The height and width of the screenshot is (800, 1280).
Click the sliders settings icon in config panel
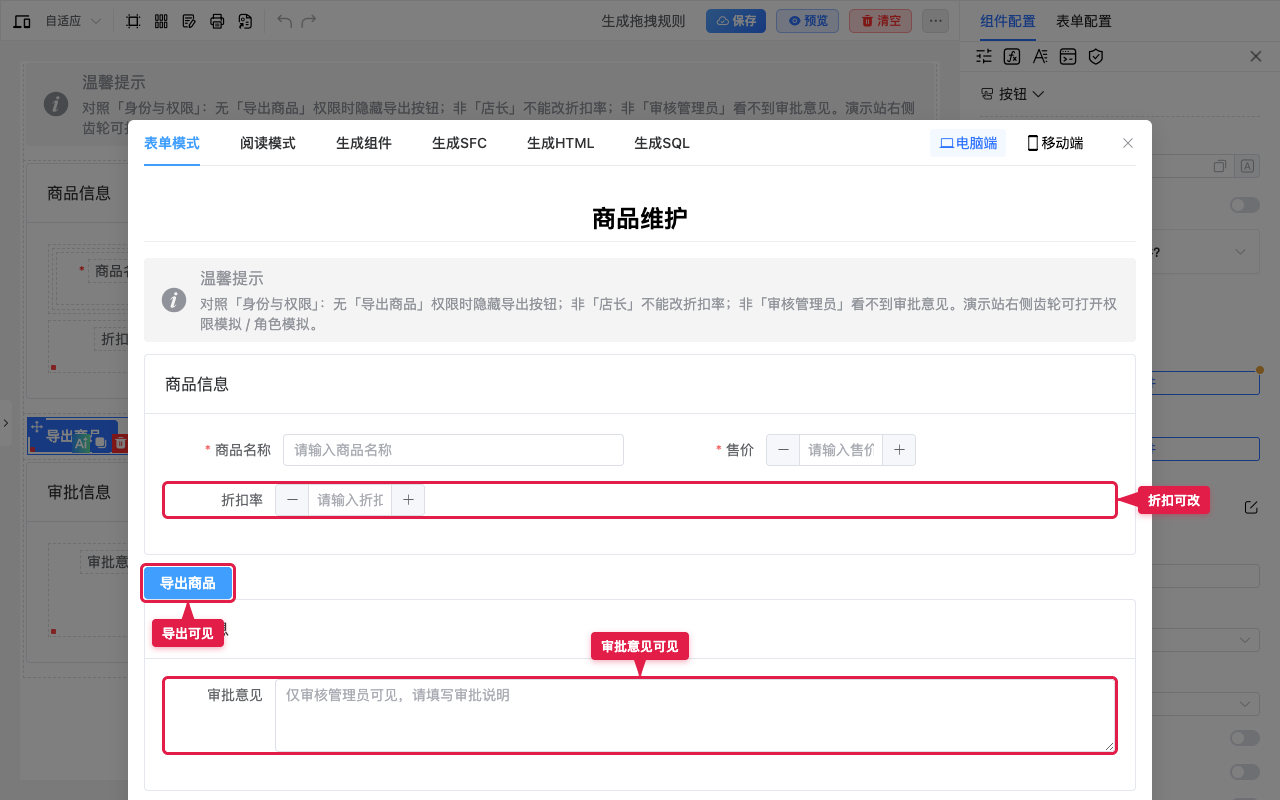click(x=984, y=57)
